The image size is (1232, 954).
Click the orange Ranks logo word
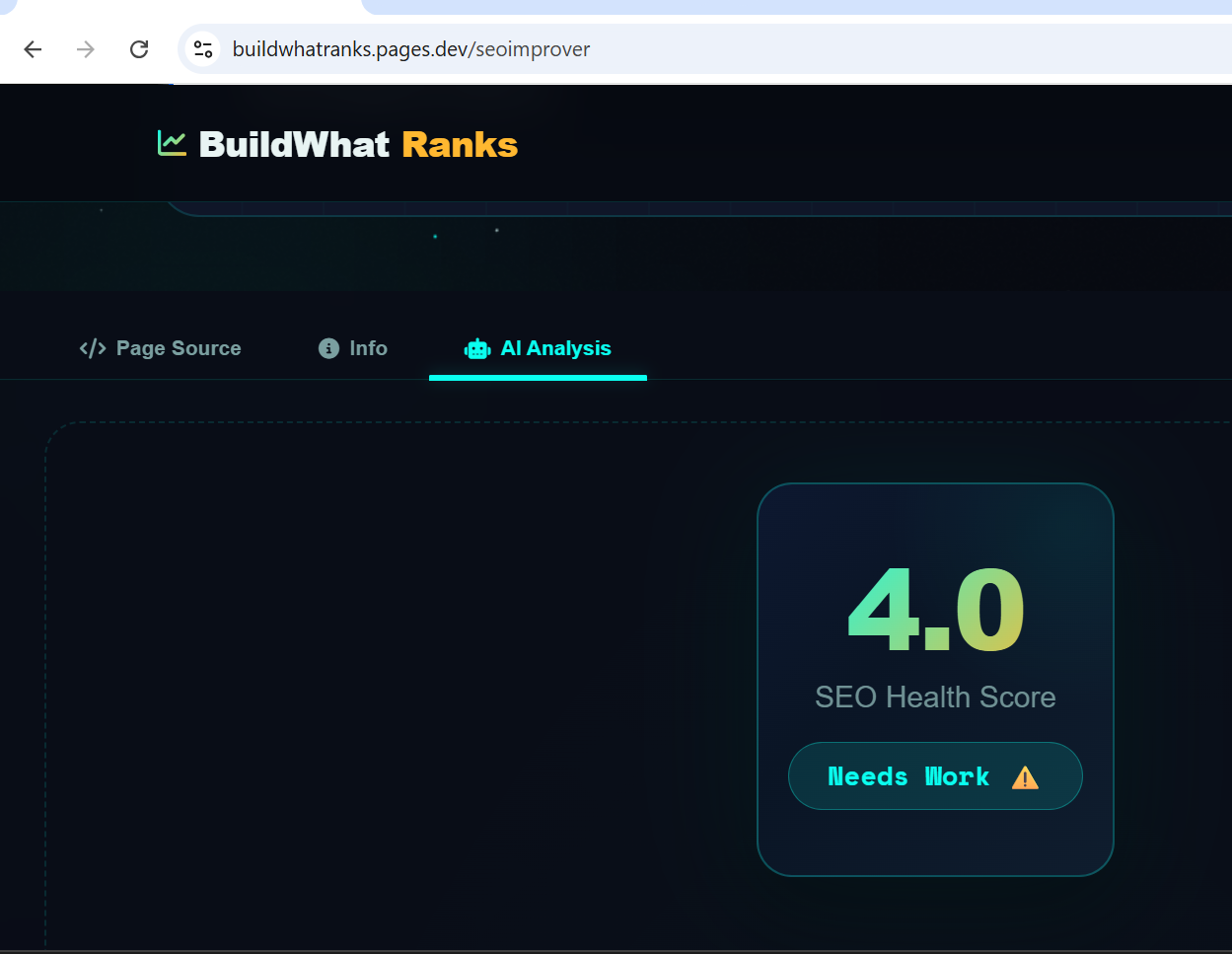pos(459,145)
